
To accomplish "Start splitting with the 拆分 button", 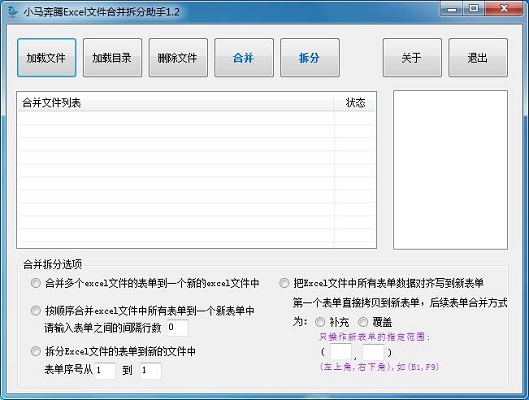I will click(310, 58).
